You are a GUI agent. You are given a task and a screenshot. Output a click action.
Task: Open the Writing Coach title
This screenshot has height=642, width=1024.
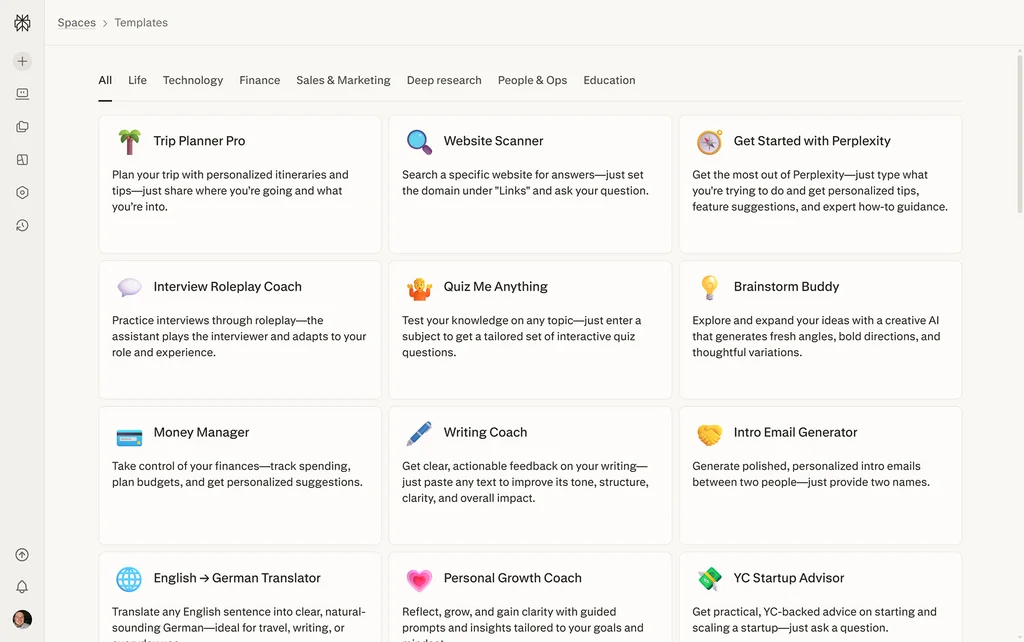(485, 432)
